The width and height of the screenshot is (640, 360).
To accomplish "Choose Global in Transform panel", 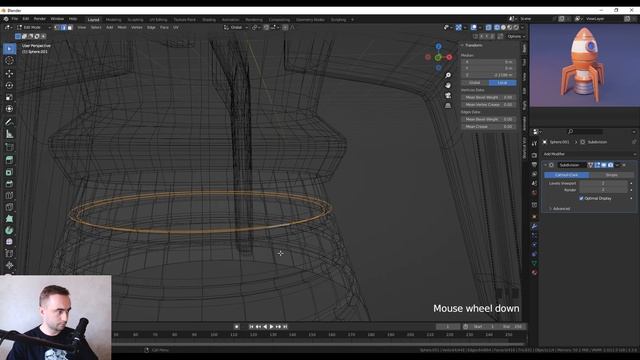I will (x=475, y=83).
